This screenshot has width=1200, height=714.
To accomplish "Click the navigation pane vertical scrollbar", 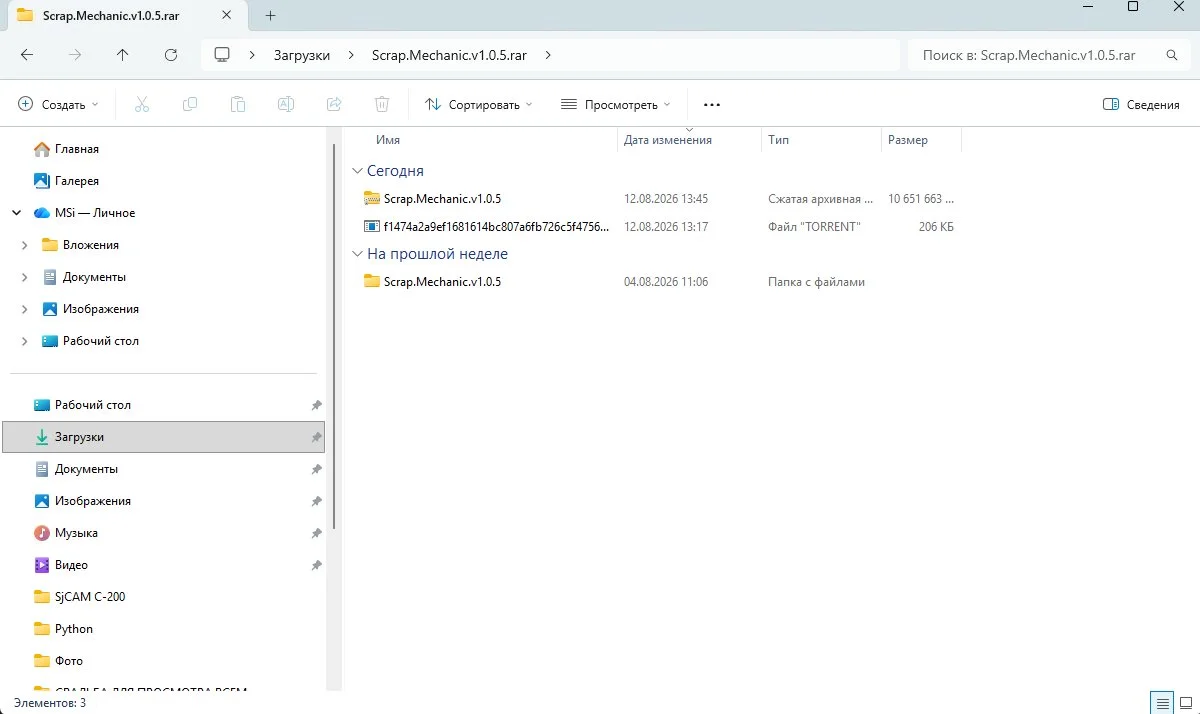I will click(x=334, y=335).
